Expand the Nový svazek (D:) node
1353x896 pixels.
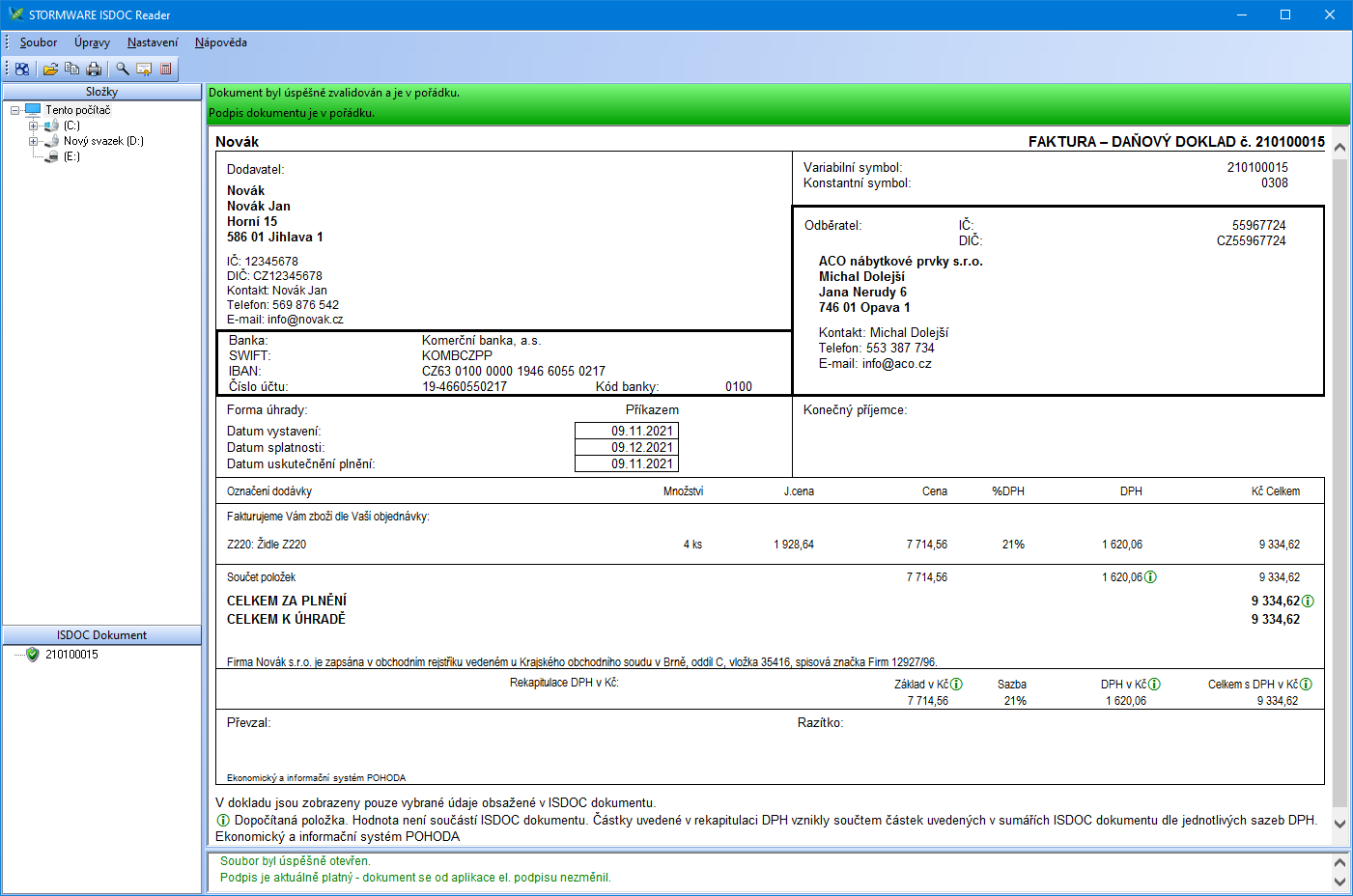pos(34,141)
